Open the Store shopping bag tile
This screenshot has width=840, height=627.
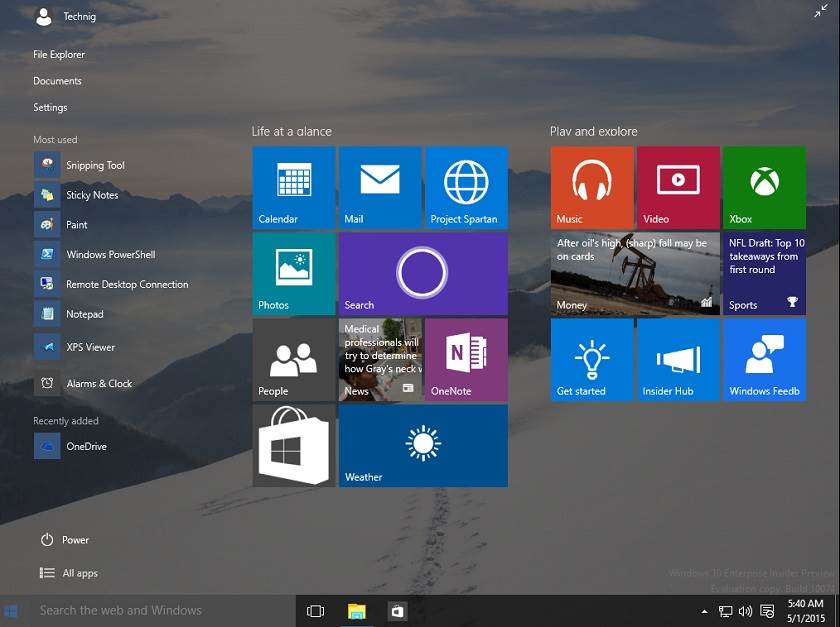[x=294, y=445]
